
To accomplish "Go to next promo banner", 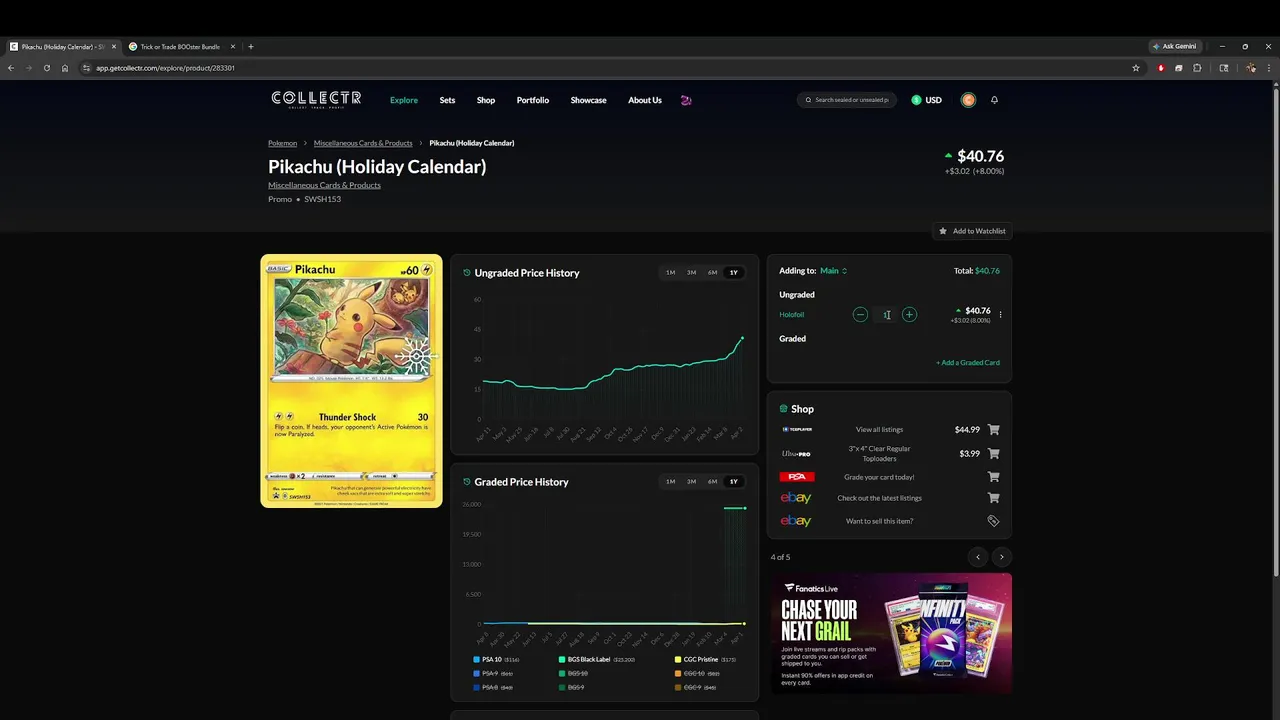I will (1001, 557).
